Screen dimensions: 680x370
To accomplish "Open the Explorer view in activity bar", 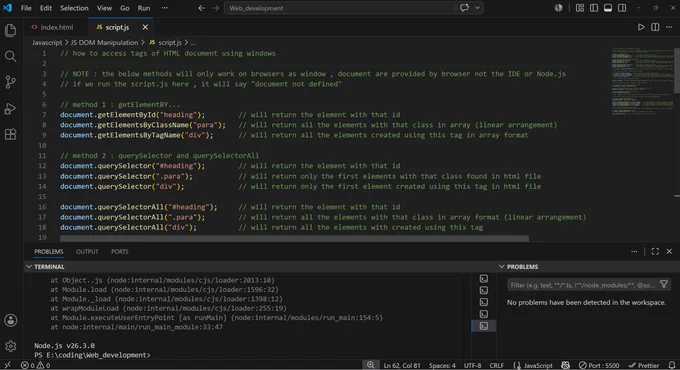I will click(10, 30).
